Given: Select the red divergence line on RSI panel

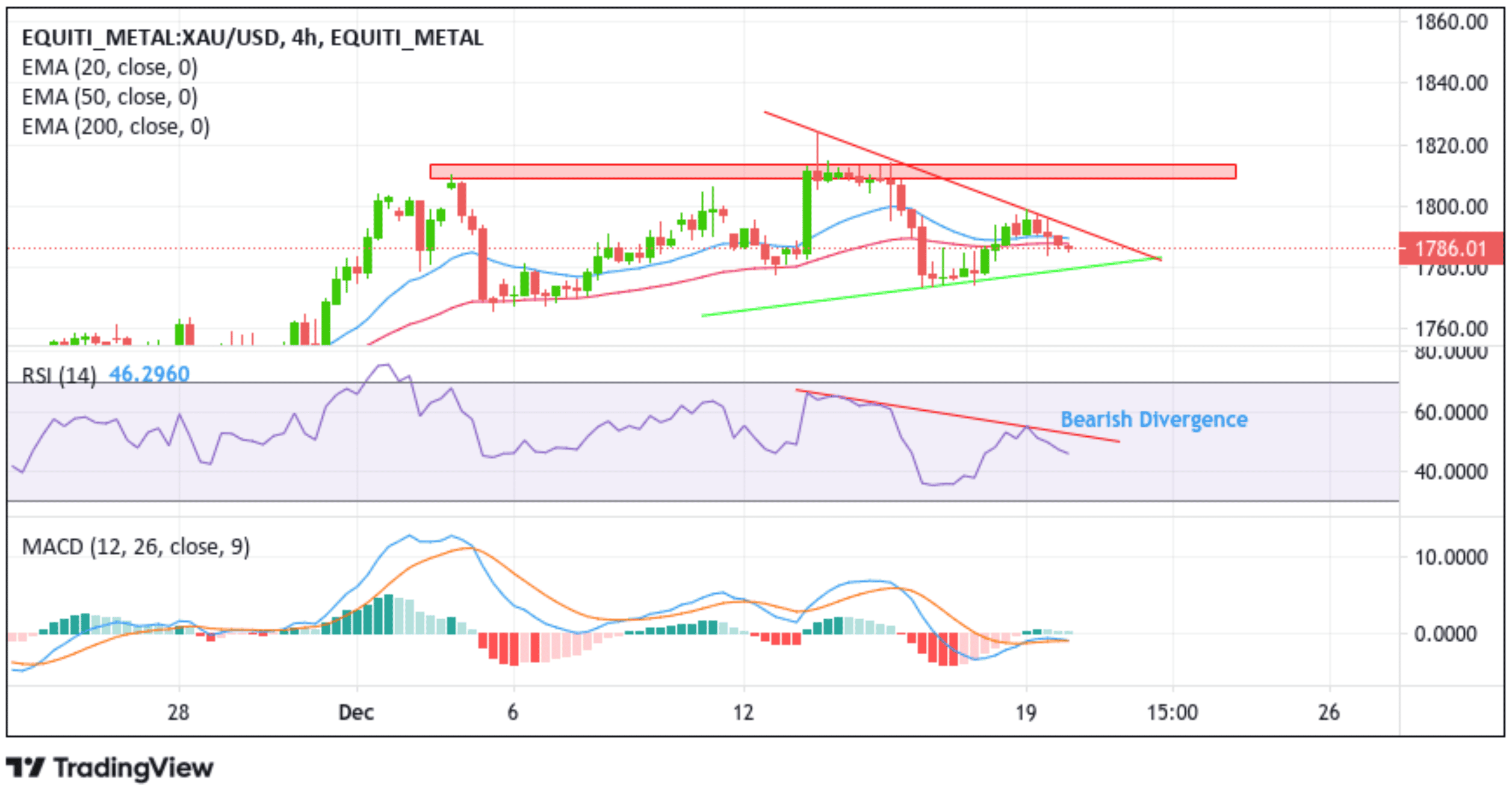Looking at the screenshot, I should click(958, 415).
